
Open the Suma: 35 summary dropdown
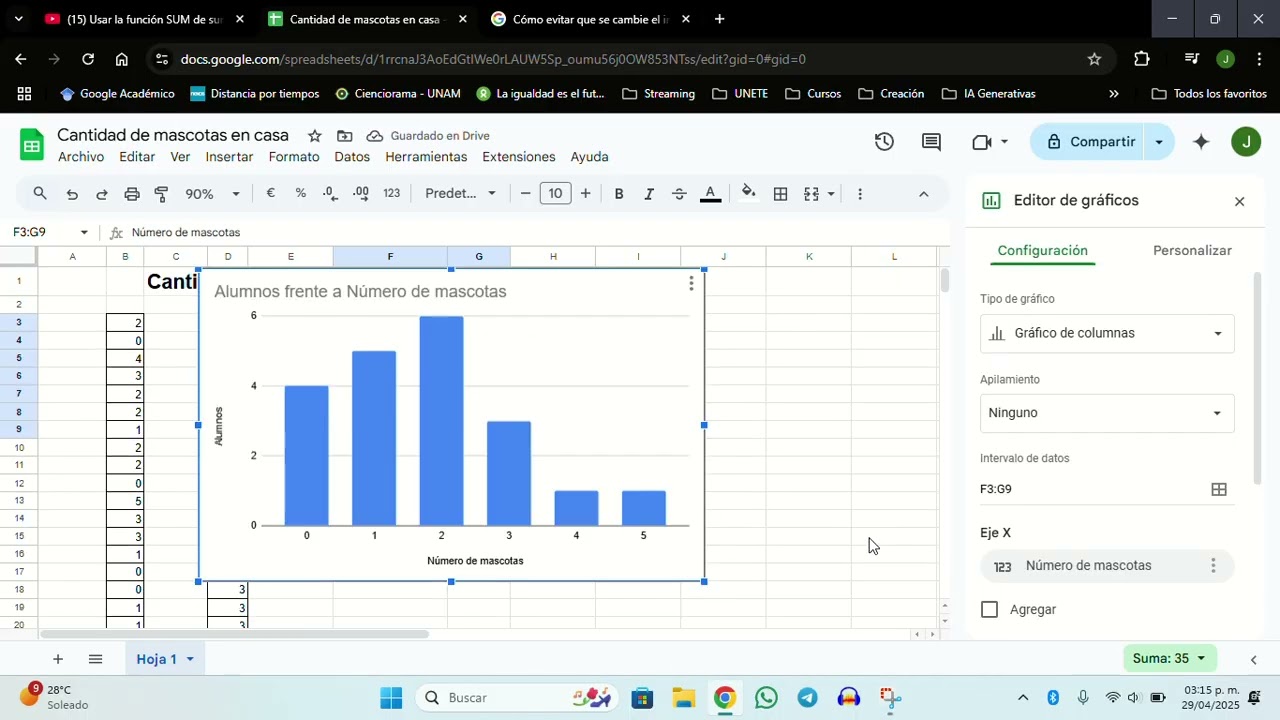(1170, 658)
